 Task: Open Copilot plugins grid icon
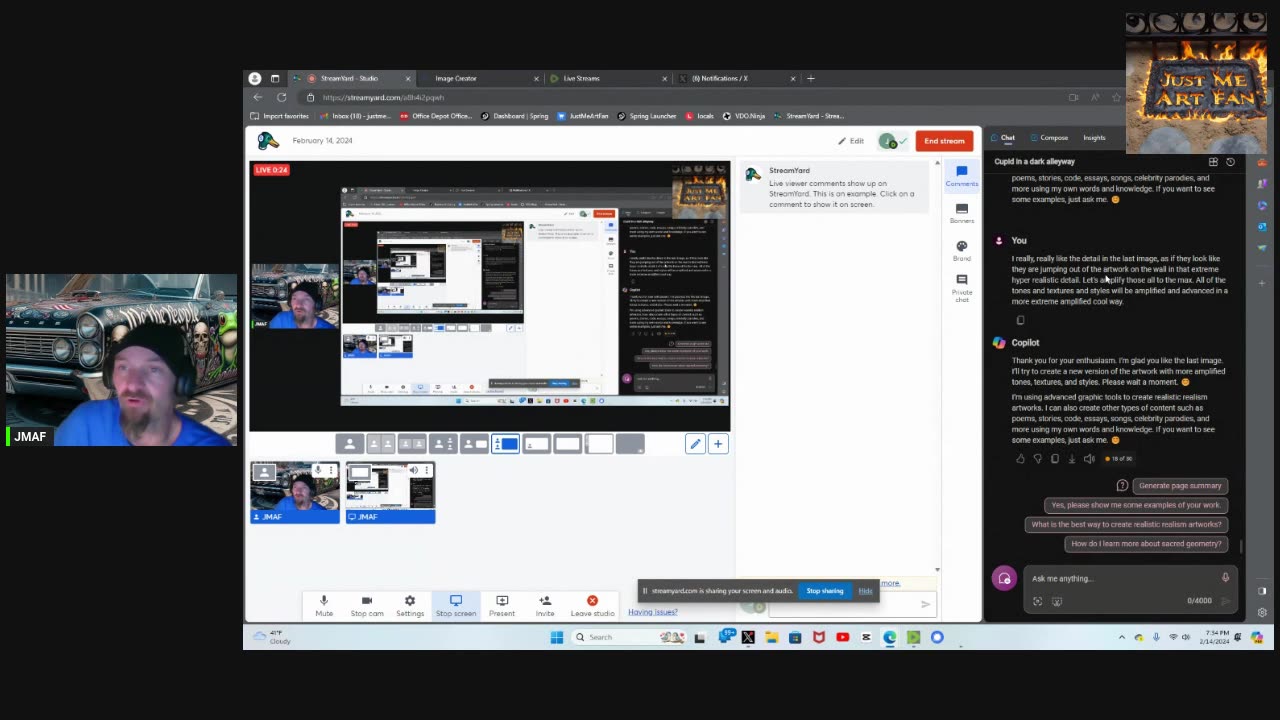click(1213, 162)
